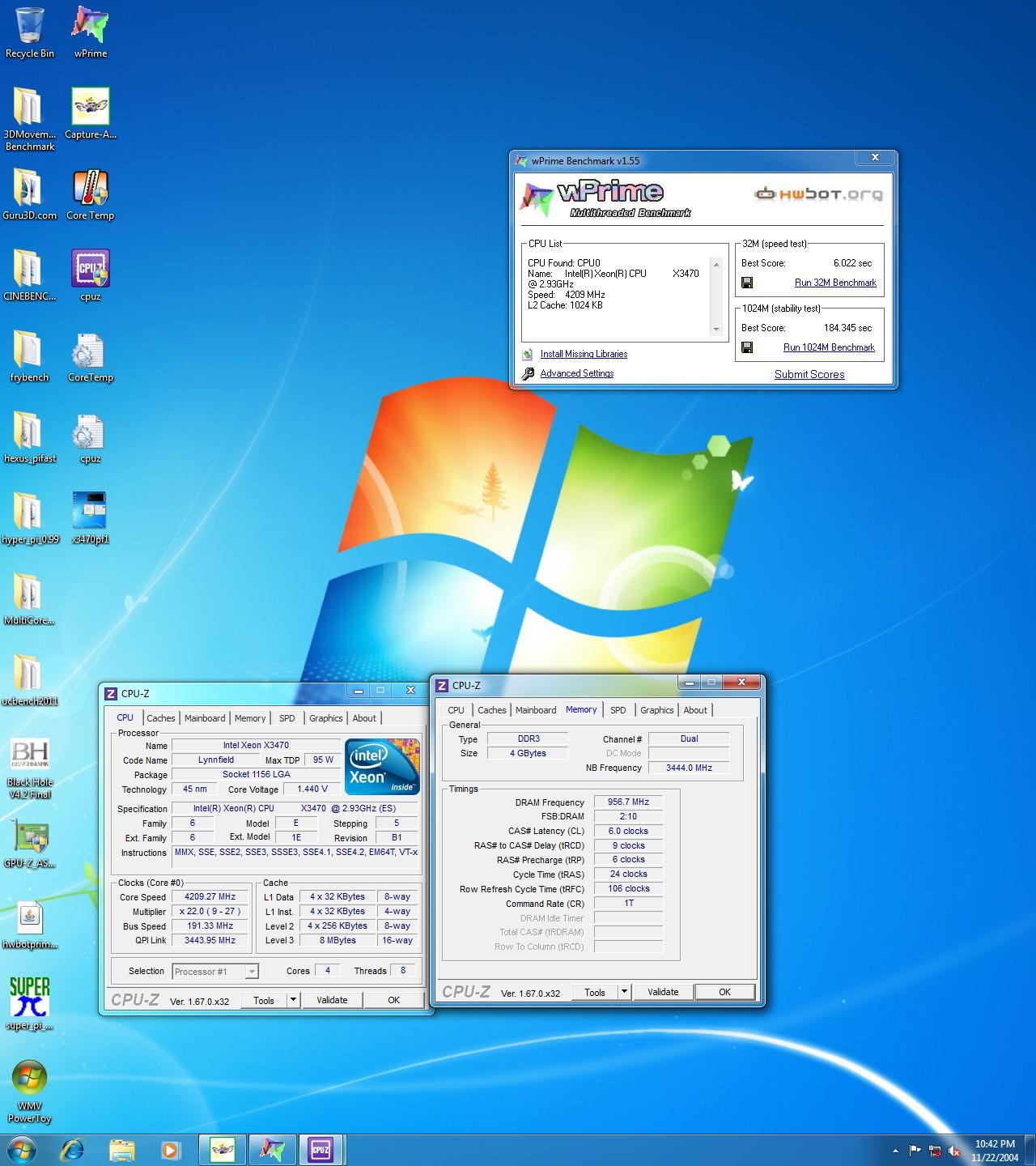Click Tools button in left CPU-Z

coord(264,1000)
